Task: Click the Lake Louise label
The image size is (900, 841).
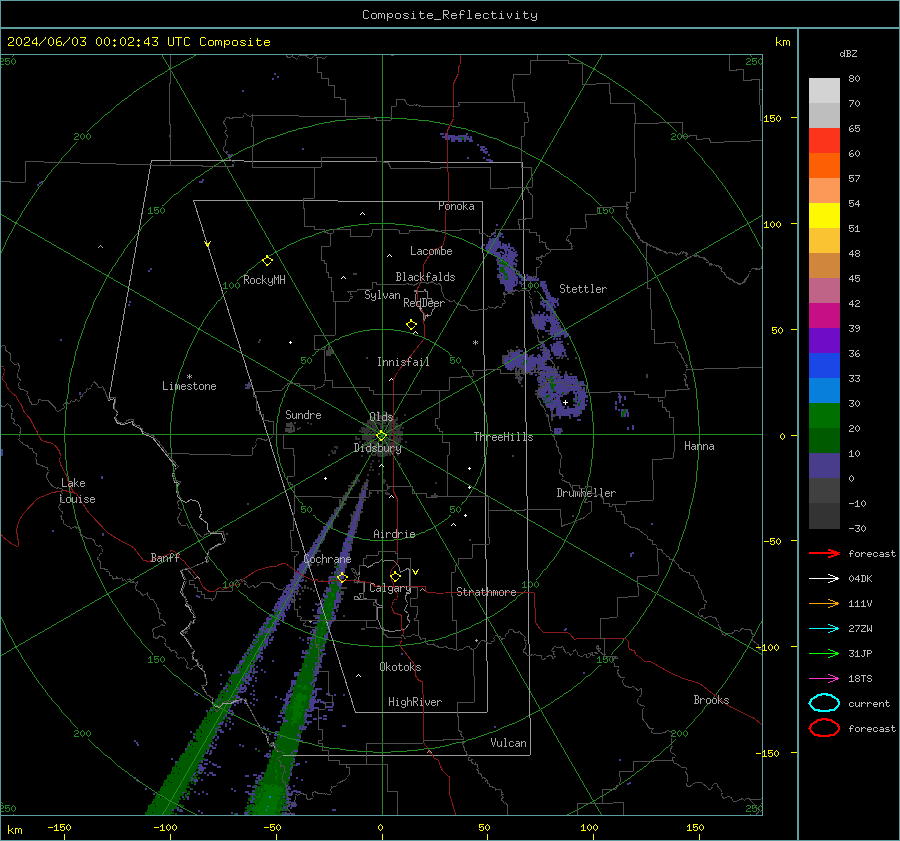Action: click(x=77, y=491)
